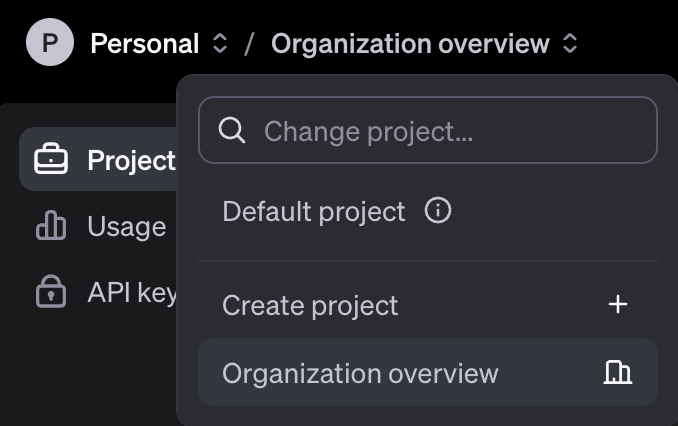Viewport: 678px width, 426px height.
Task: Click the padlock API keys icon
Action: (51, 291)
